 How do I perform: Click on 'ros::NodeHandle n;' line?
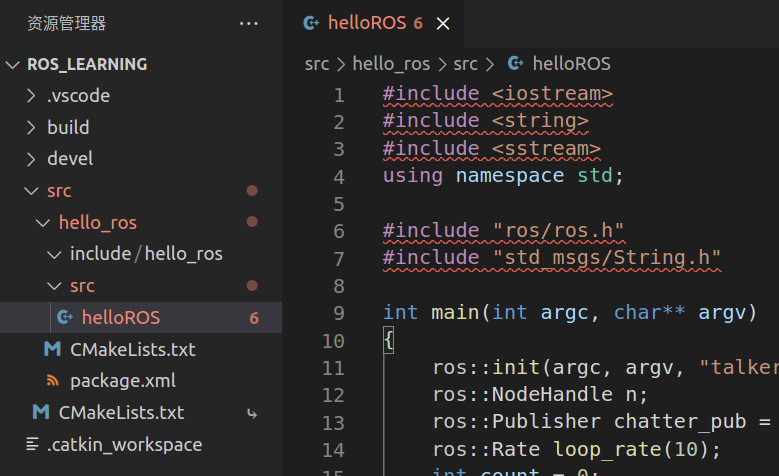coord(540,395)
